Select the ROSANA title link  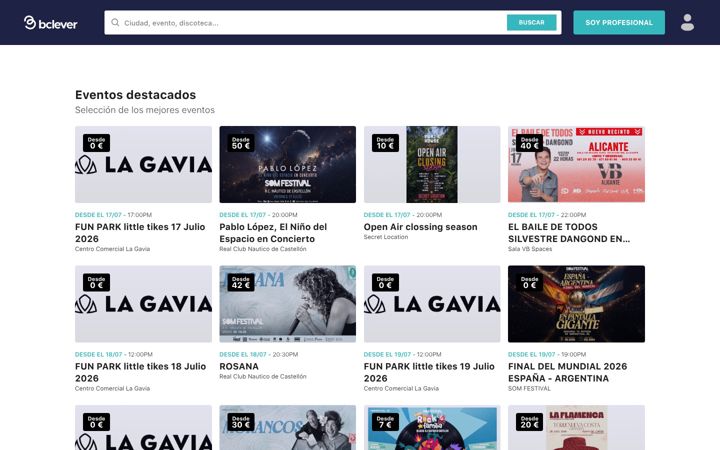239,366
